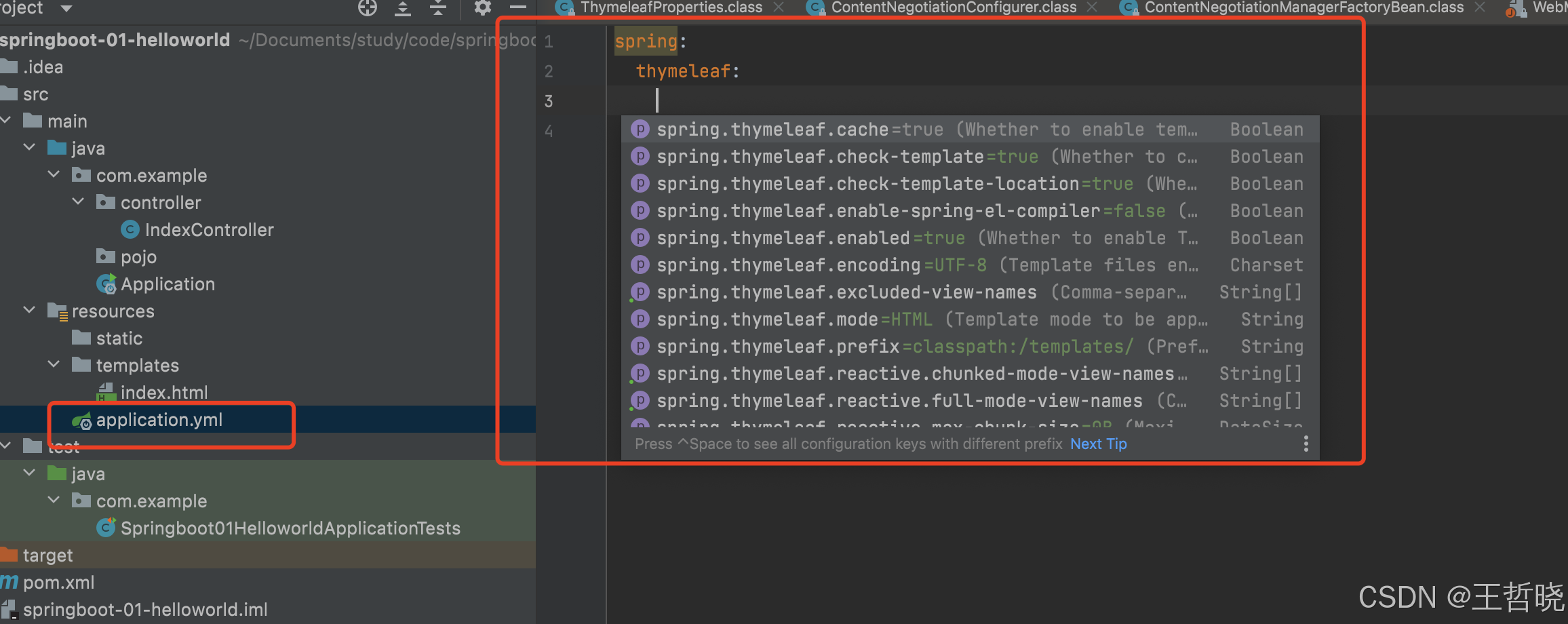The height and width of the screenshot is (624, 1568).
Task: Click the Spring Boot icon of Application class
Action: [106, 284]
